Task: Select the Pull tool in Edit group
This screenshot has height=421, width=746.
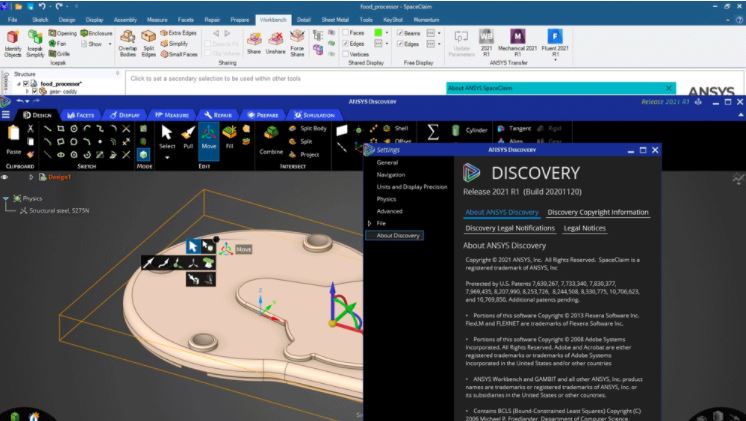Action: [x=187, y=137]
